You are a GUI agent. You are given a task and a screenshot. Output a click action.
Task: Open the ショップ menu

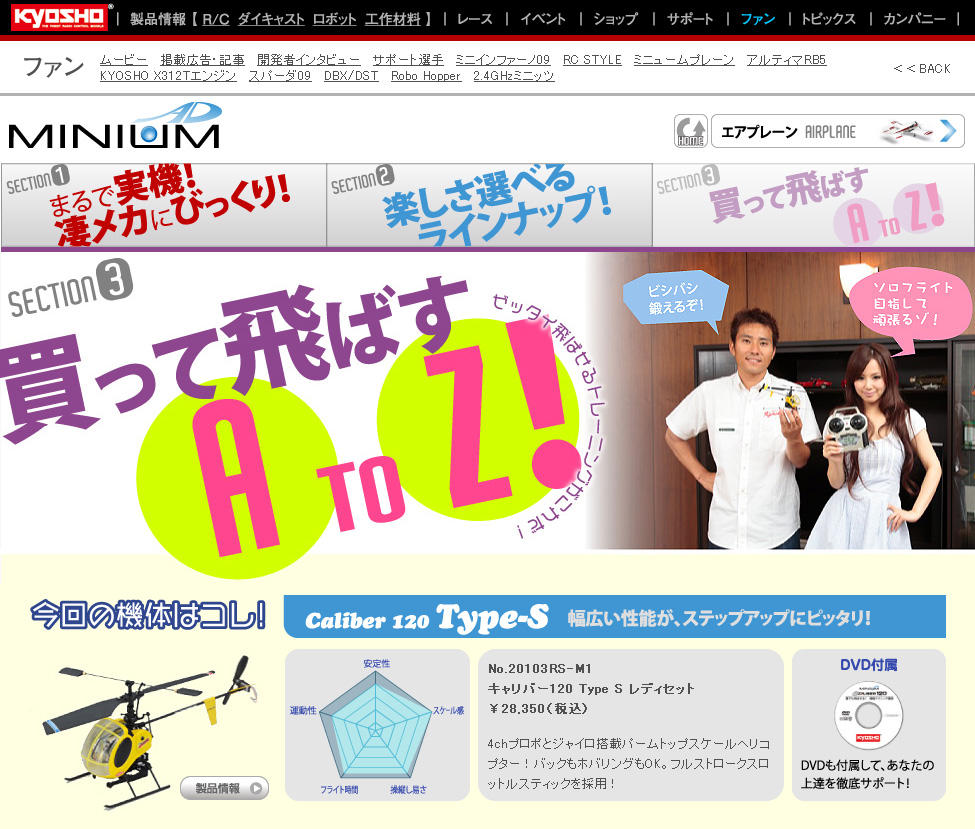click(615, 19)
